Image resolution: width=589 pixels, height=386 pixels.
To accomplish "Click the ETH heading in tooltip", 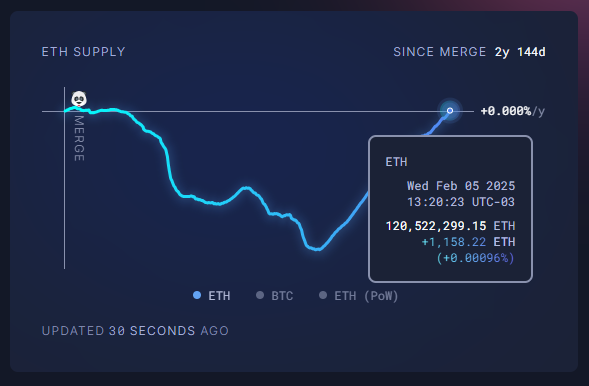I will pos(396,162).
